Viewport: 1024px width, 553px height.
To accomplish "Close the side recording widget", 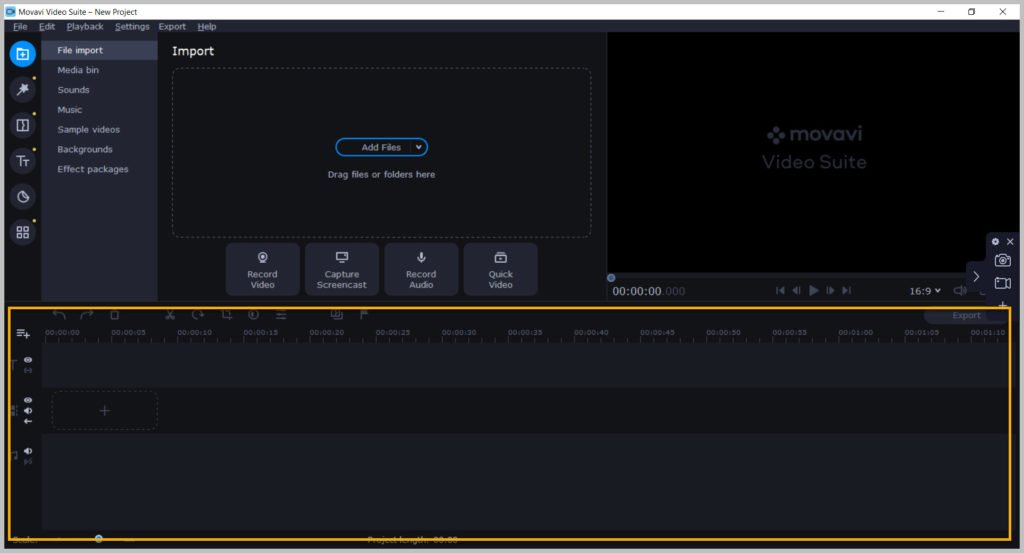I will [x=1010, y=242].
